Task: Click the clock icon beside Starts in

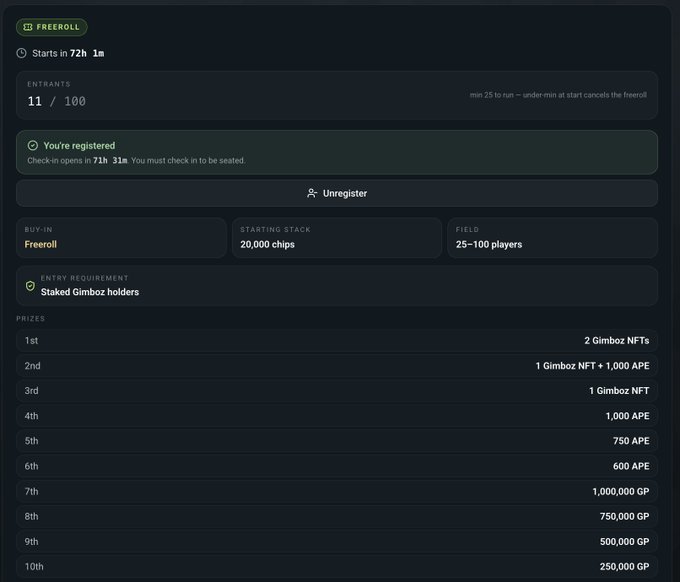Action: 21,53
